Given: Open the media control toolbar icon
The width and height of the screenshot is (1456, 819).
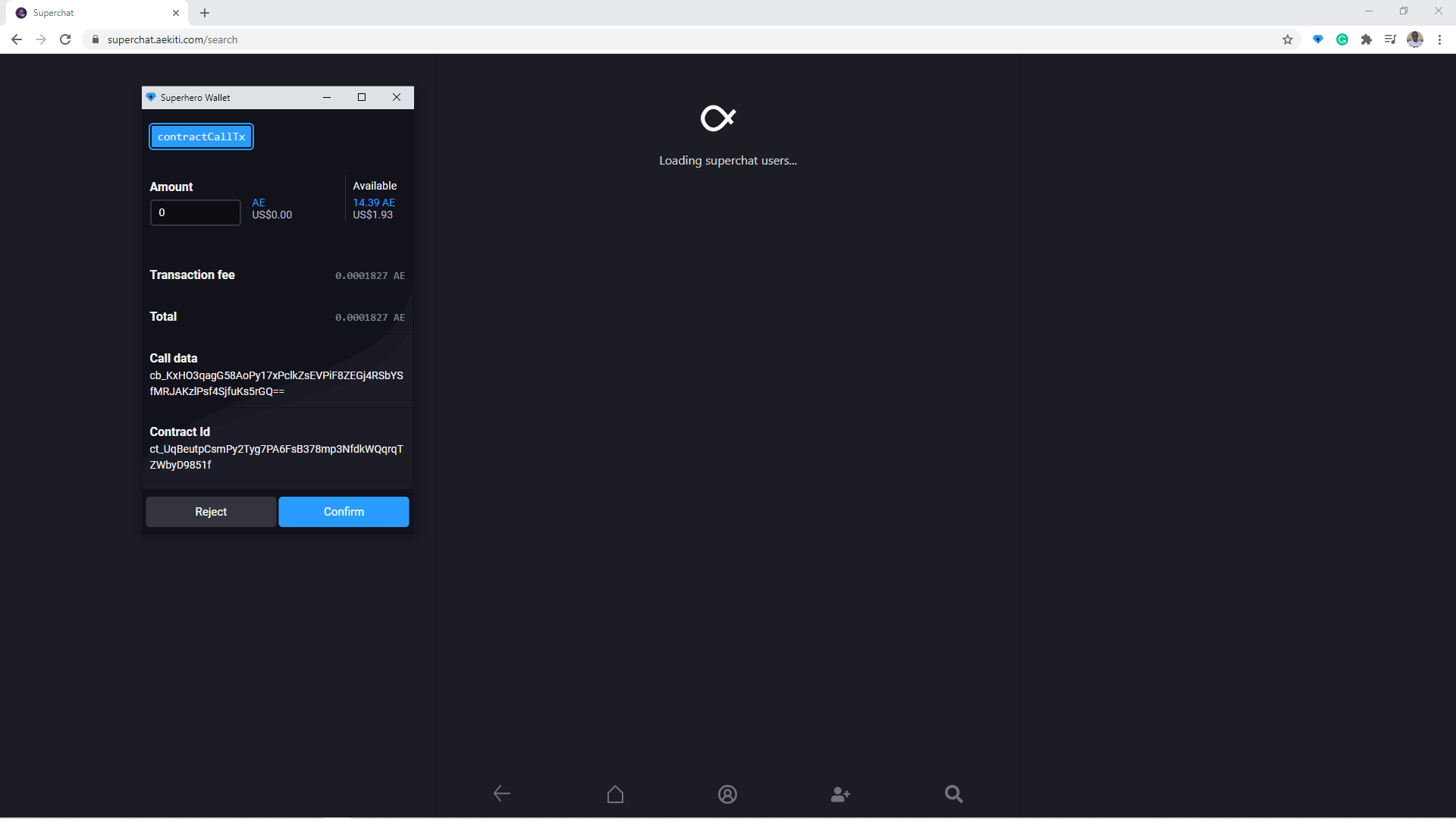Looking at the screenshot, I should pyautogui.click(x=1390, y=39).
